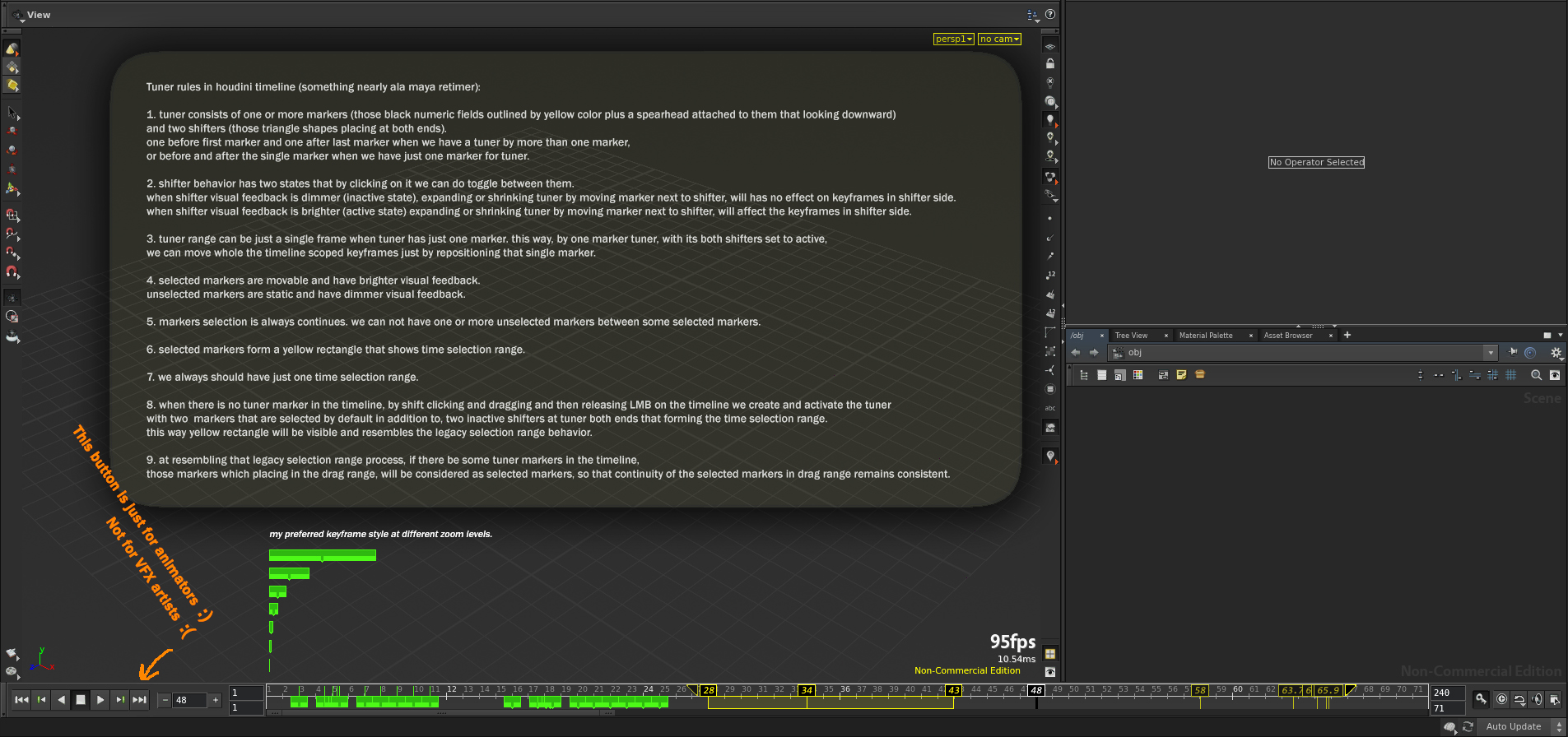Go back in network path history
Viewport: 1568px width, 737px height.
[1076, 353]
